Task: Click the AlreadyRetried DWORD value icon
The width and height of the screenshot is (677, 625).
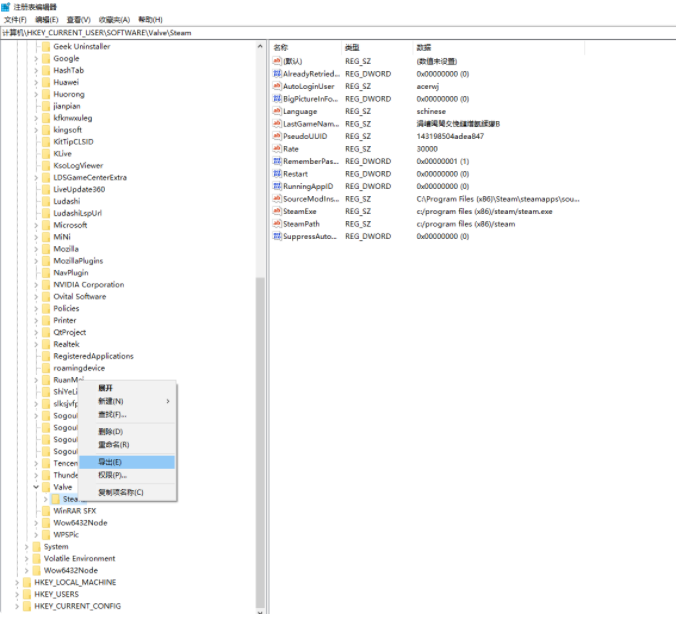Action: pos(277,74)
